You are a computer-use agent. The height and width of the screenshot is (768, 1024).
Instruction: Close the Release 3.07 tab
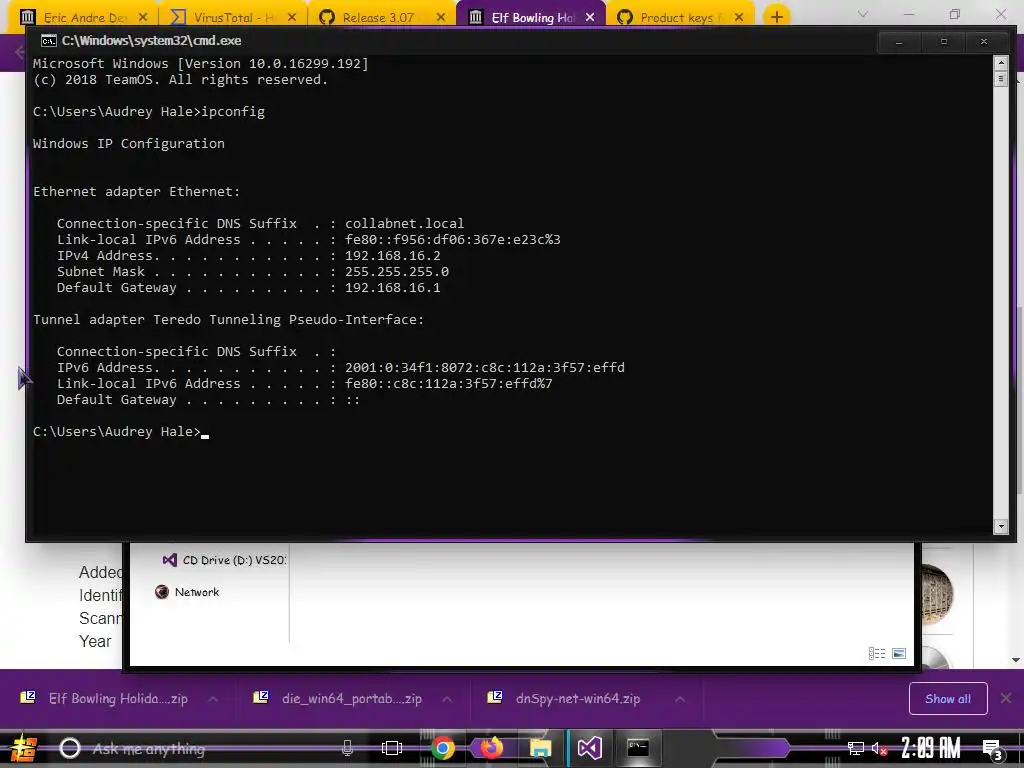click(441, 17)
